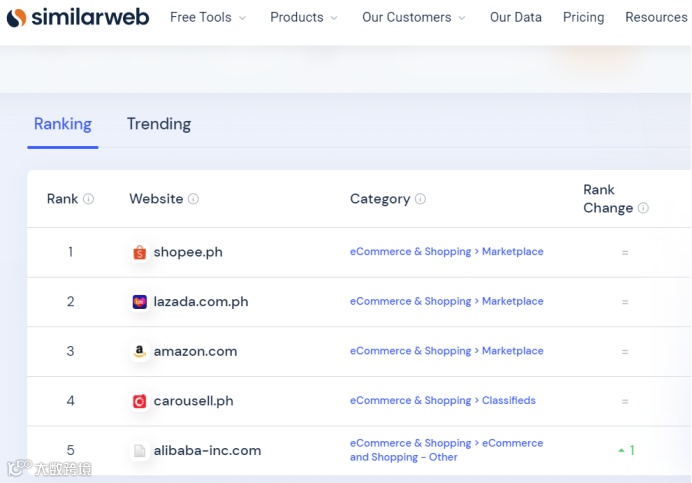Open the alibaba-inc.com website entry
The width and height of the screenshot is (692, 483).
(x=207, y=451)
